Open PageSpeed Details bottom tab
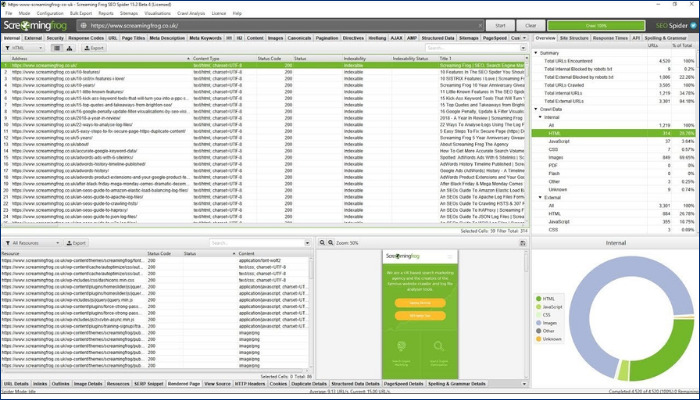 pyautogui.click(x=404, y=383)
